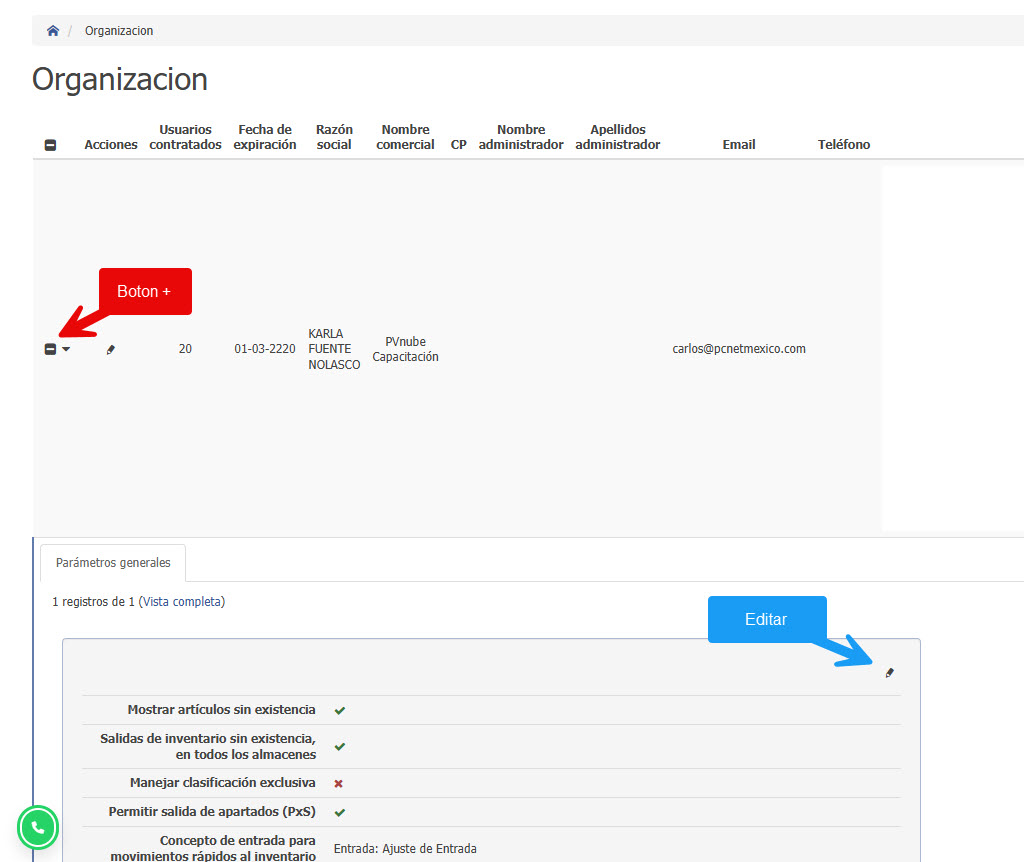Screen dimensions: 1024x862
Task: Toggle Permitir salida de apartados (PxS)
Action: (x=339, y=812)
